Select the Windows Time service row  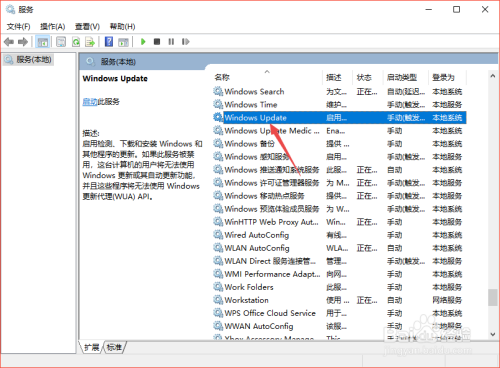[339, 104]
